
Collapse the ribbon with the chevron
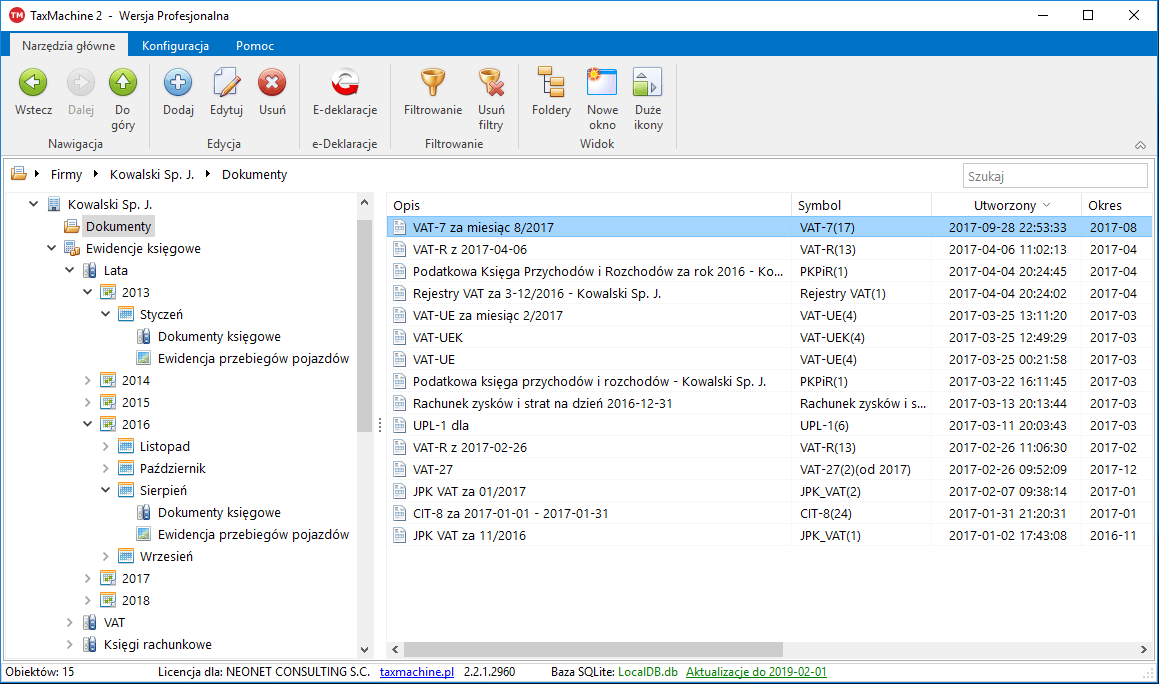point(1140,144)
